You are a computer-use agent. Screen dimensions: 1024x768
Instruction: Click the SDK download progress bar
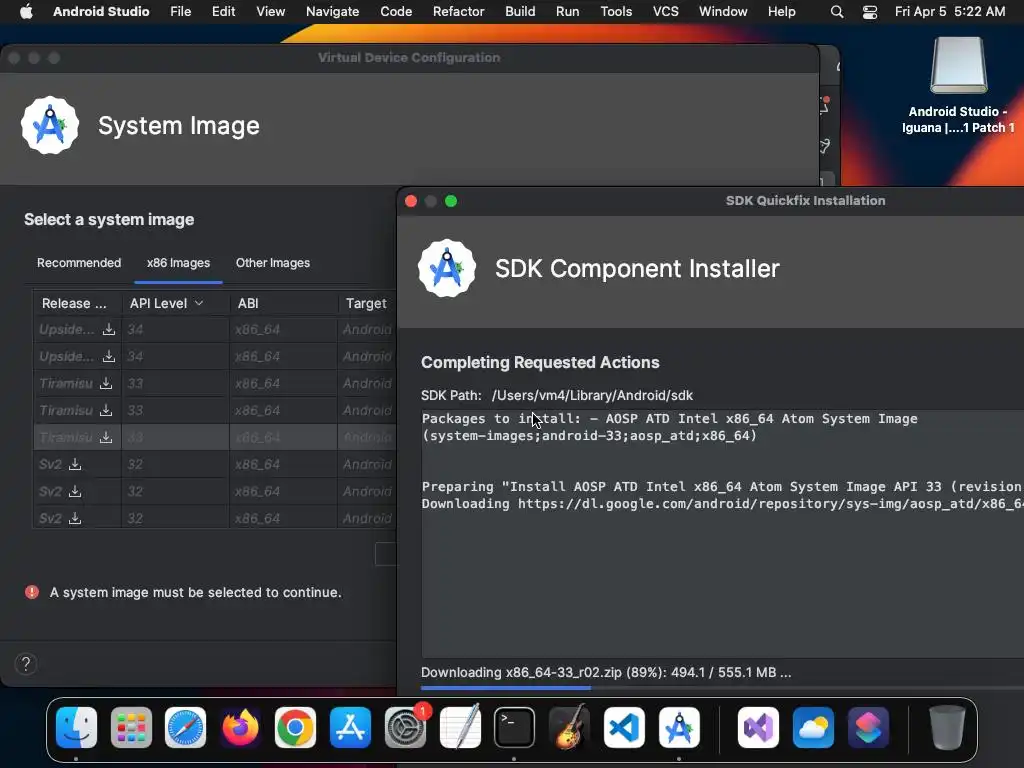pos(722,688)
